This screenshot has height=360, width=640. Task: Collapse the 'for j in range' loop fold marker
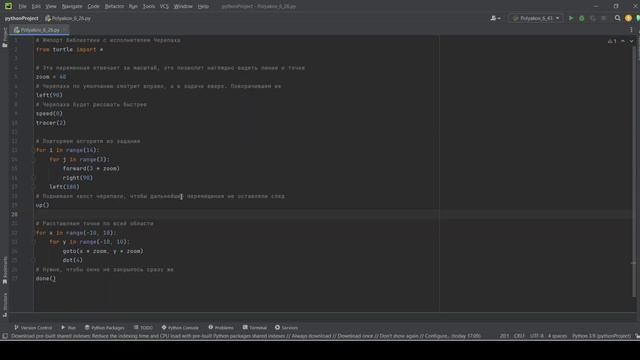(x=35, y=160)
